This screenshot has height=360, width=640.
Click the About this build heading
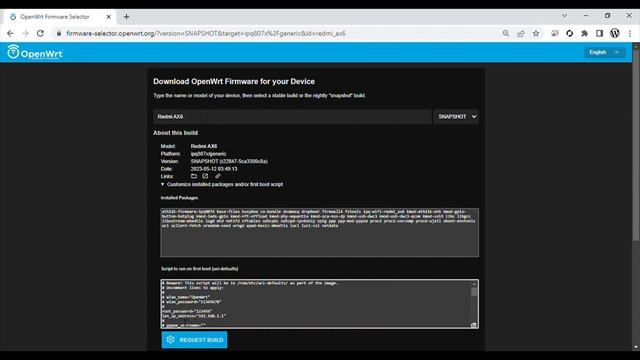click(176, 133)
